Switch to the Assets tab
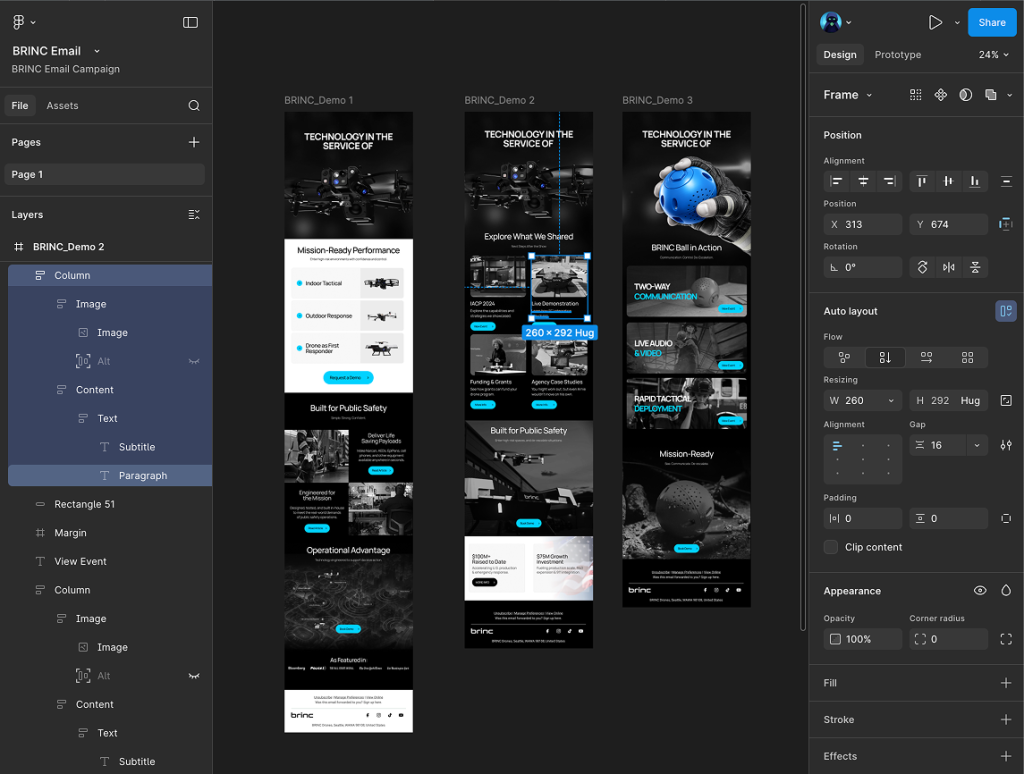The height and width of the screenshot is (774, 1024). coord(62,105)
